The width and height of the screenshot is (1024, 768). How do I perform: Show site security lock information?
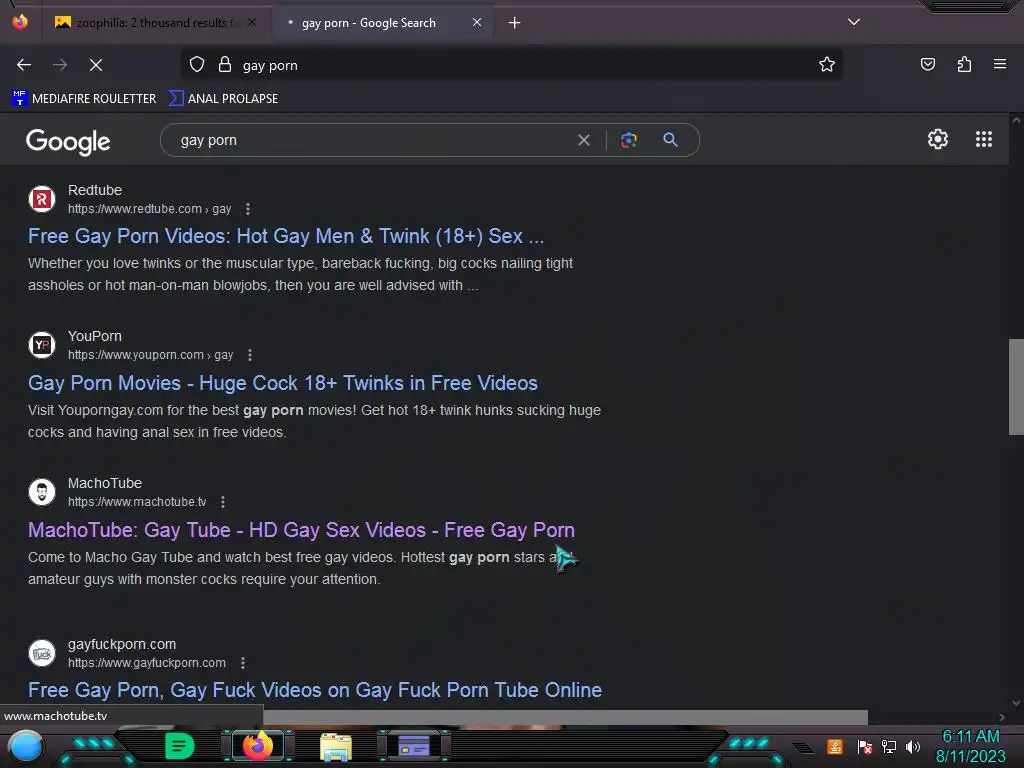(225, 65)
